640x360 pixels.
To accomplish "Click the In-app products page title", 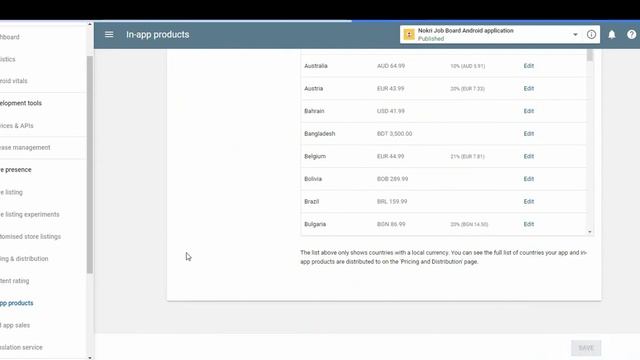I will pyautogui.click(x=158, y=35).
